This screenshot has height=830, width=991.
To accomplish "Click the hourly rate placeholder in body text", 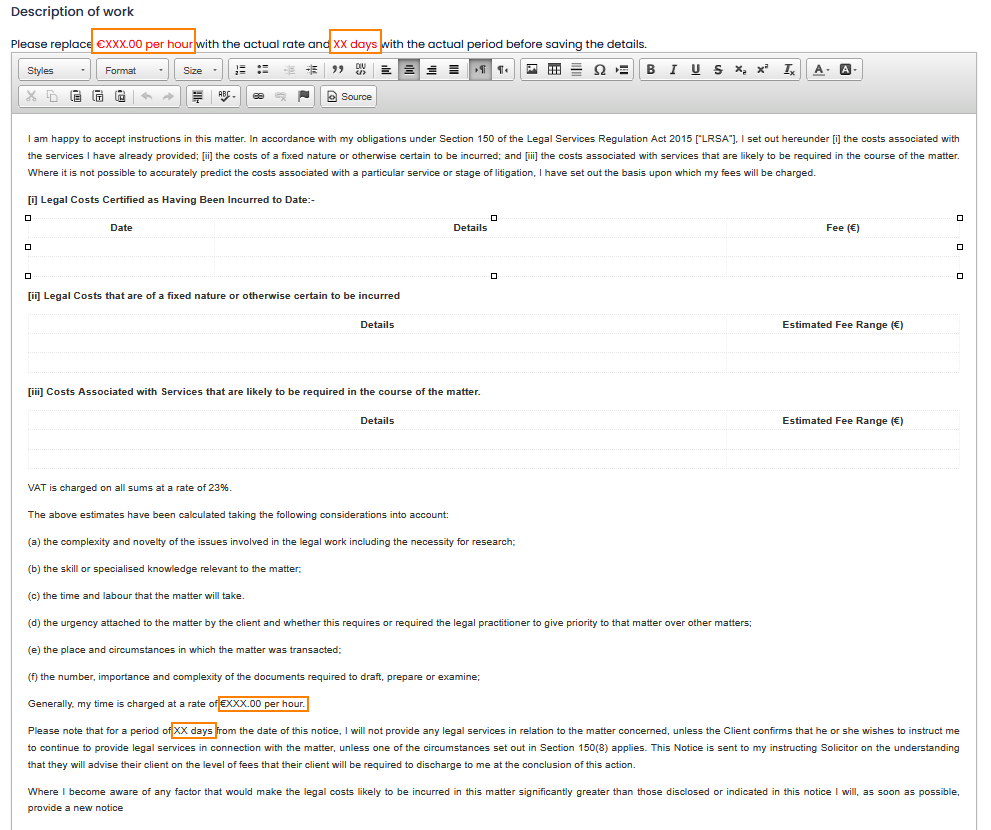I will 262,704.
